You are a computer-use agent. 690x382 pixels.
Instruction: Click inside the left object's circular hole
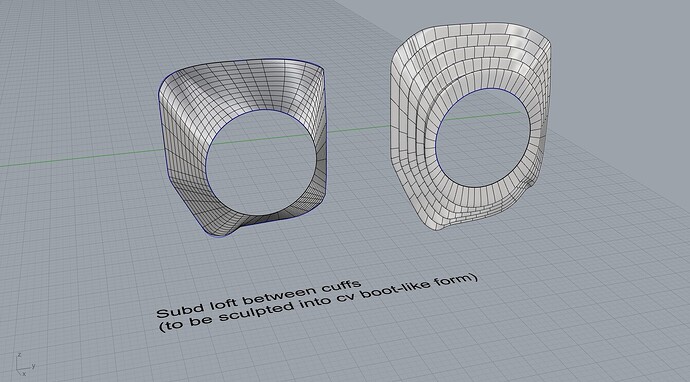pos(261,163)
